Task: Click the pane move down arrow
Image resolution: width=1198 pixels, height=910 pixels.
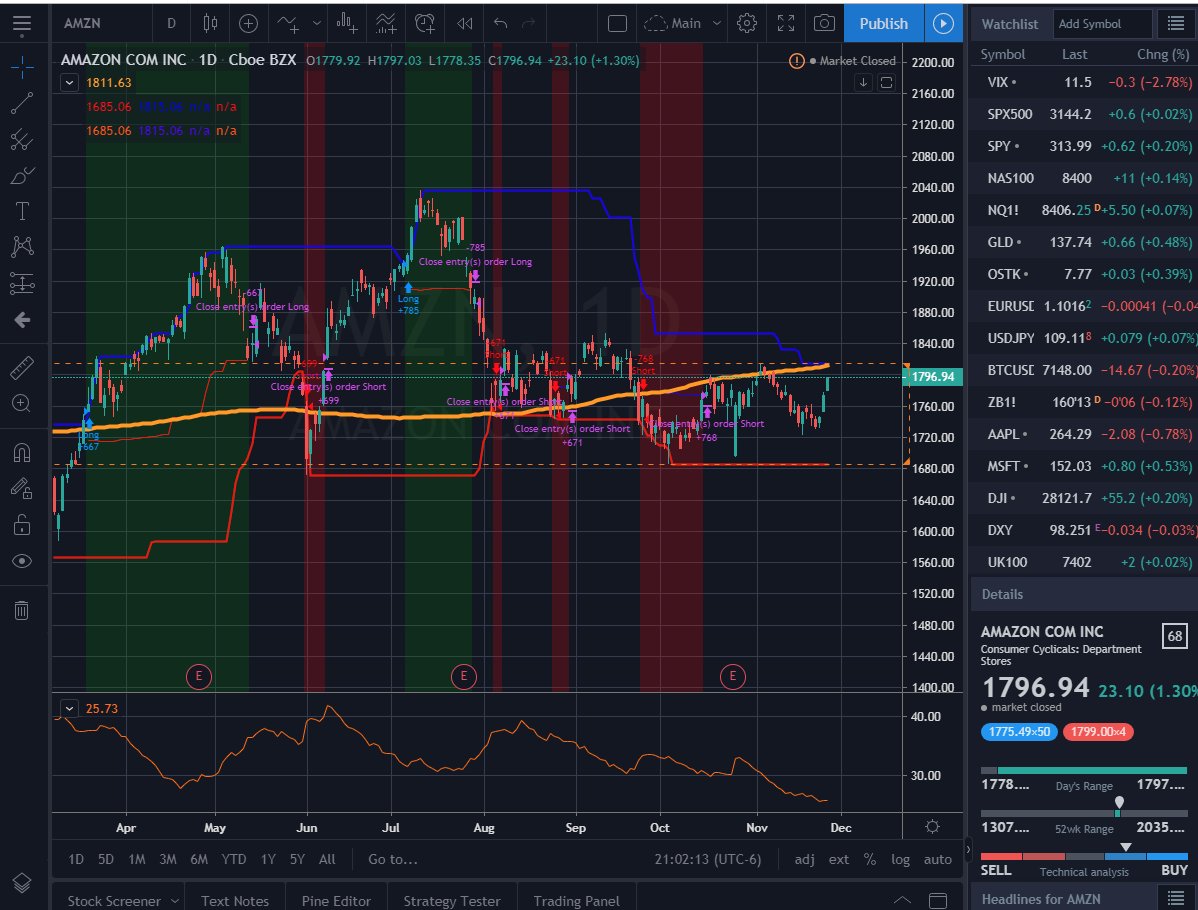Action: pyautogui.click(x=863, y=83)
